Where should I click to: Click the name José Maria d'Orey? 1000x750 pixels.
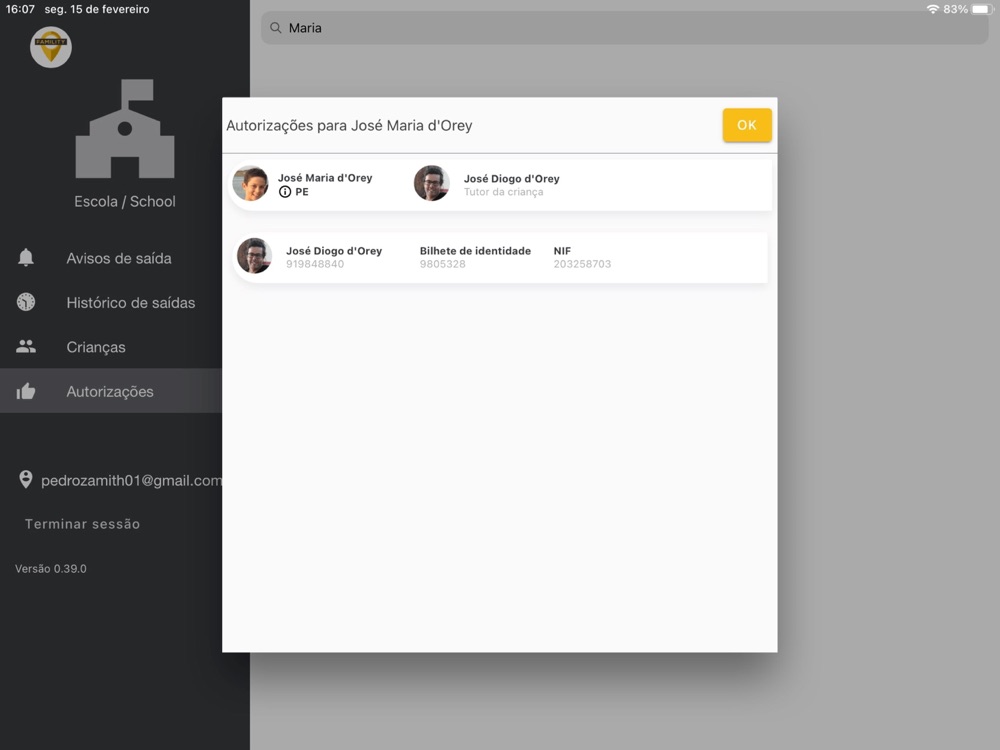pos(325,178)
